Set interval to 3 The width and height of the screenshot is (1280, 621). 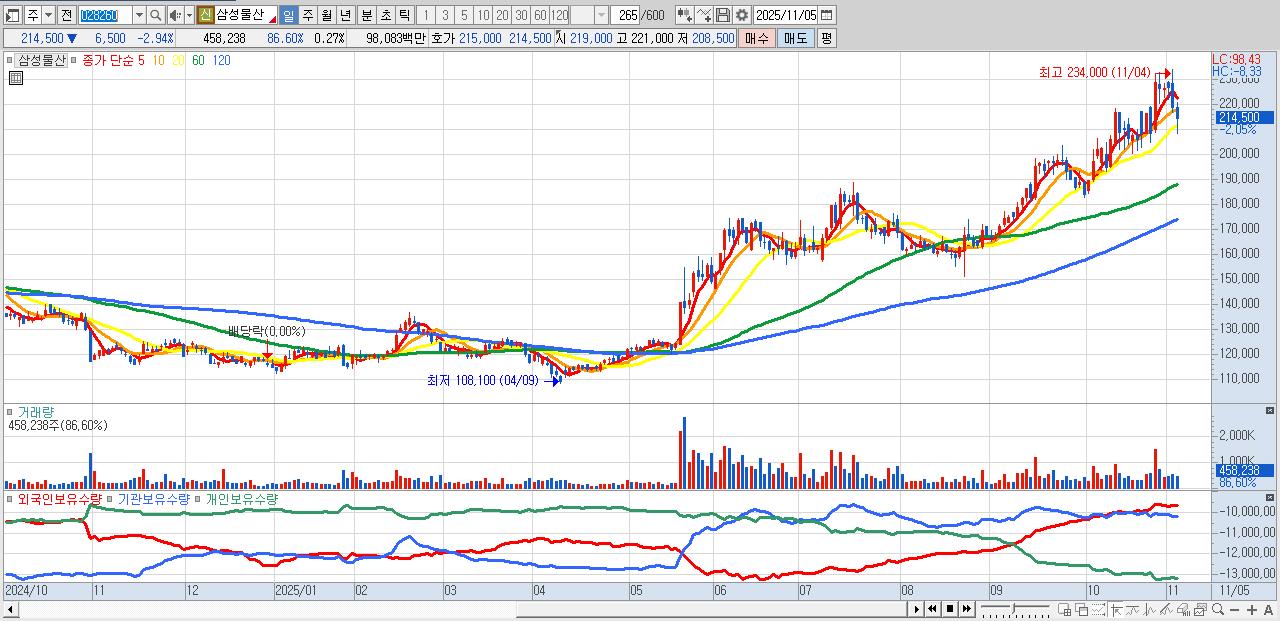coord(445,15)
